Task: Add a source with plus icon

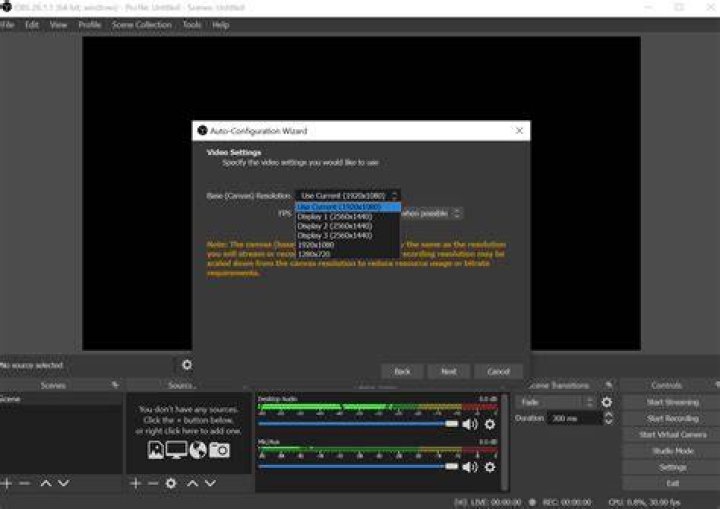Action: [x=135, y=483]
